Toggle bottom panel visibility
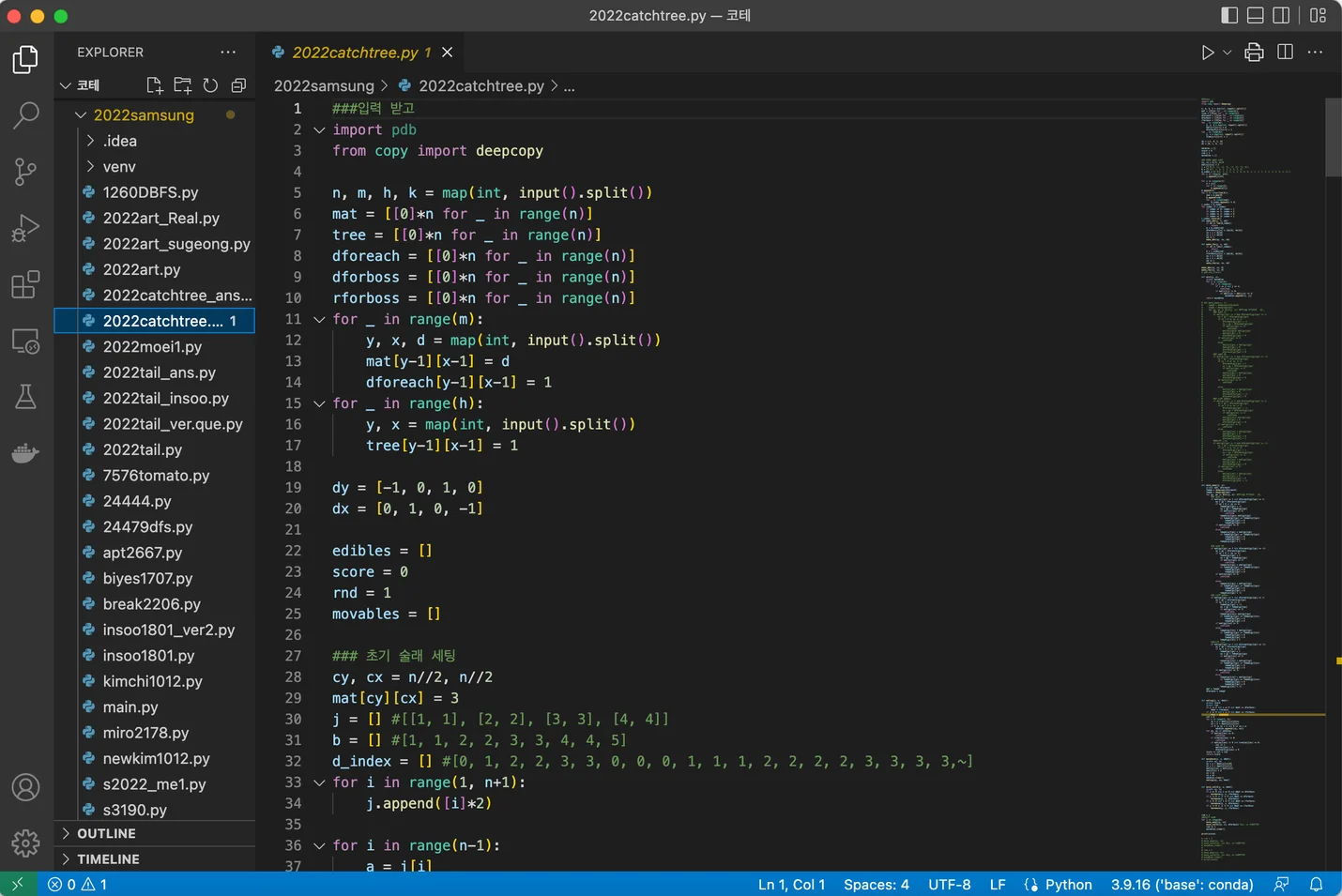This screenshot has height=896, width=1342. pyautogui.click(x=1256, y=15)
